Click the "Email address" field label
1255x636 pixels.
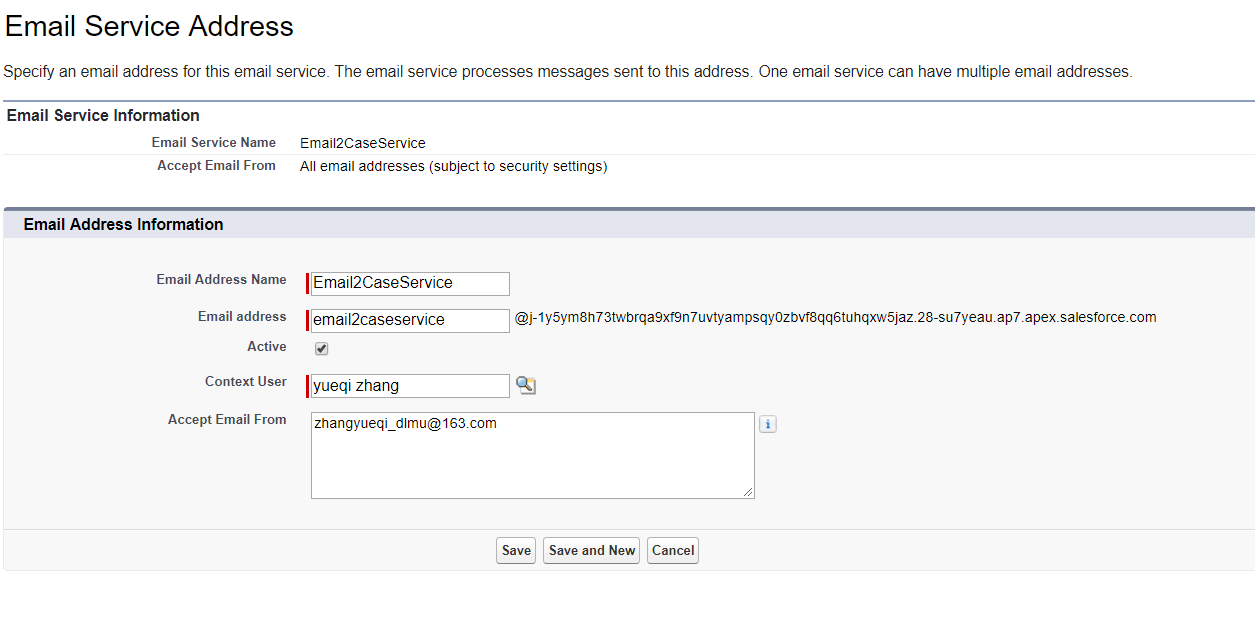[242, 317]
